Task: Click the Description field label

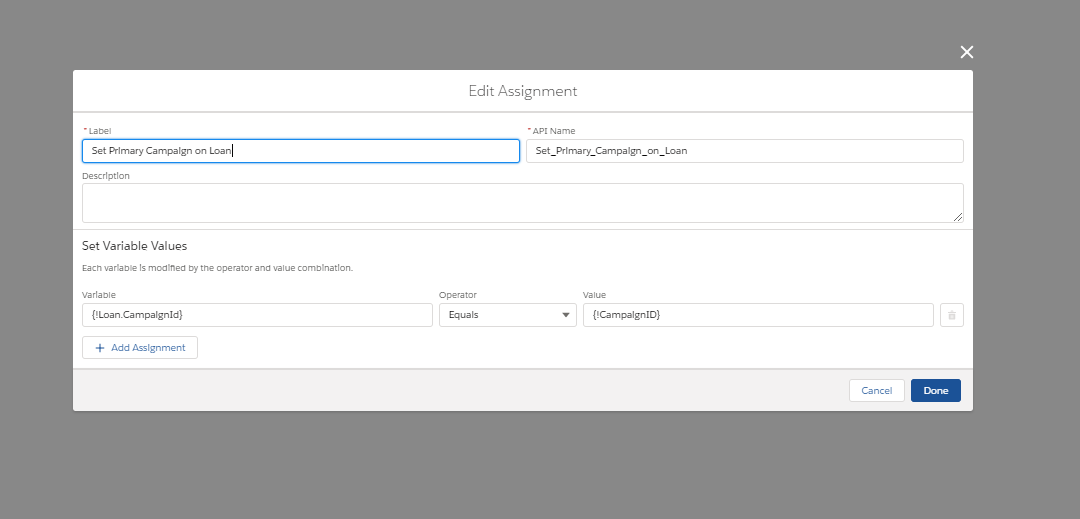Action: [106, 176]
